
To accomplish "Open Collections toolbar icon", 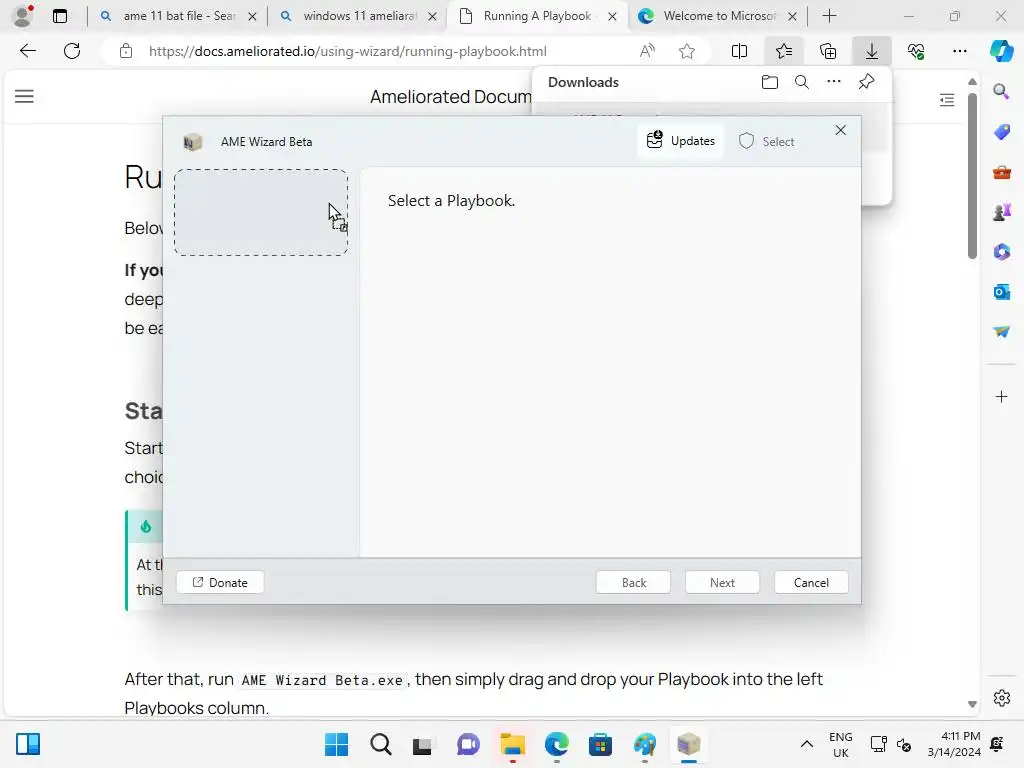I will coord(827,51).
